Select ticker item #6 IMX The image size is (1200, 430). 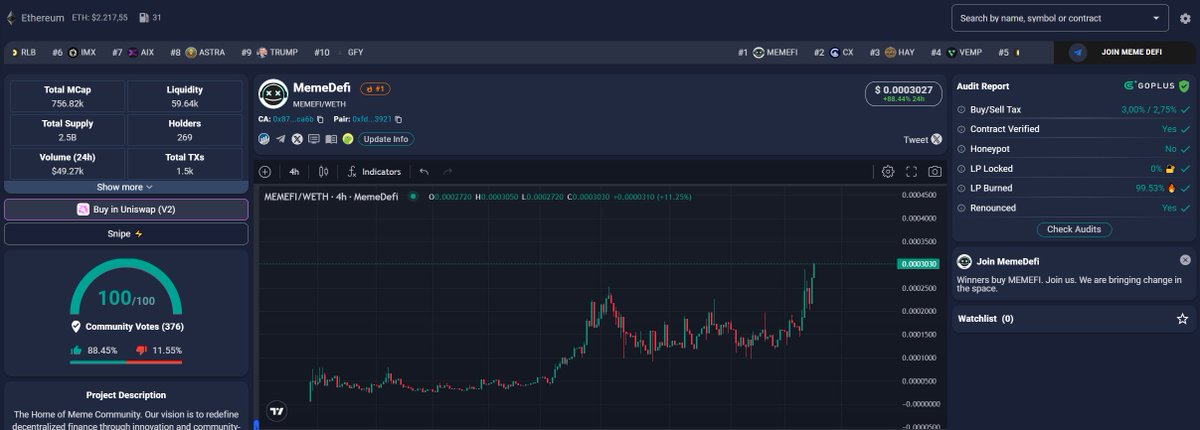[73, 52]
